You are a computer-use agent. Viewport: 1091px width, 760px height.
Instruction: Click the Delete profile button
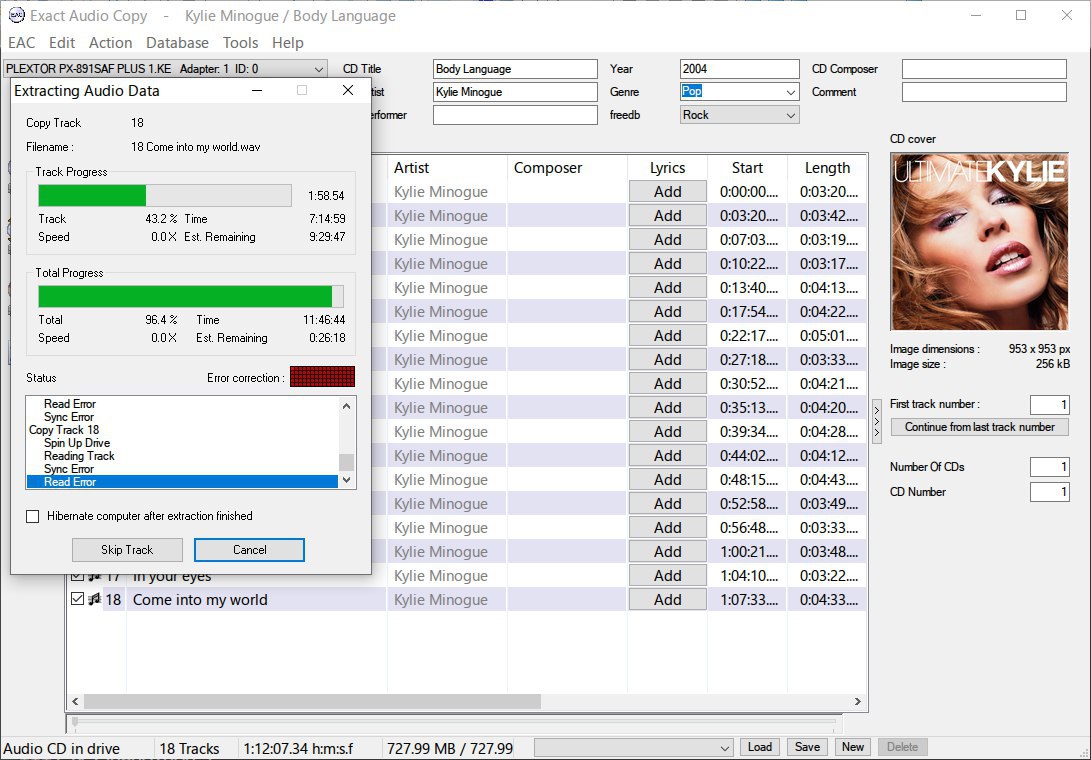902,747
